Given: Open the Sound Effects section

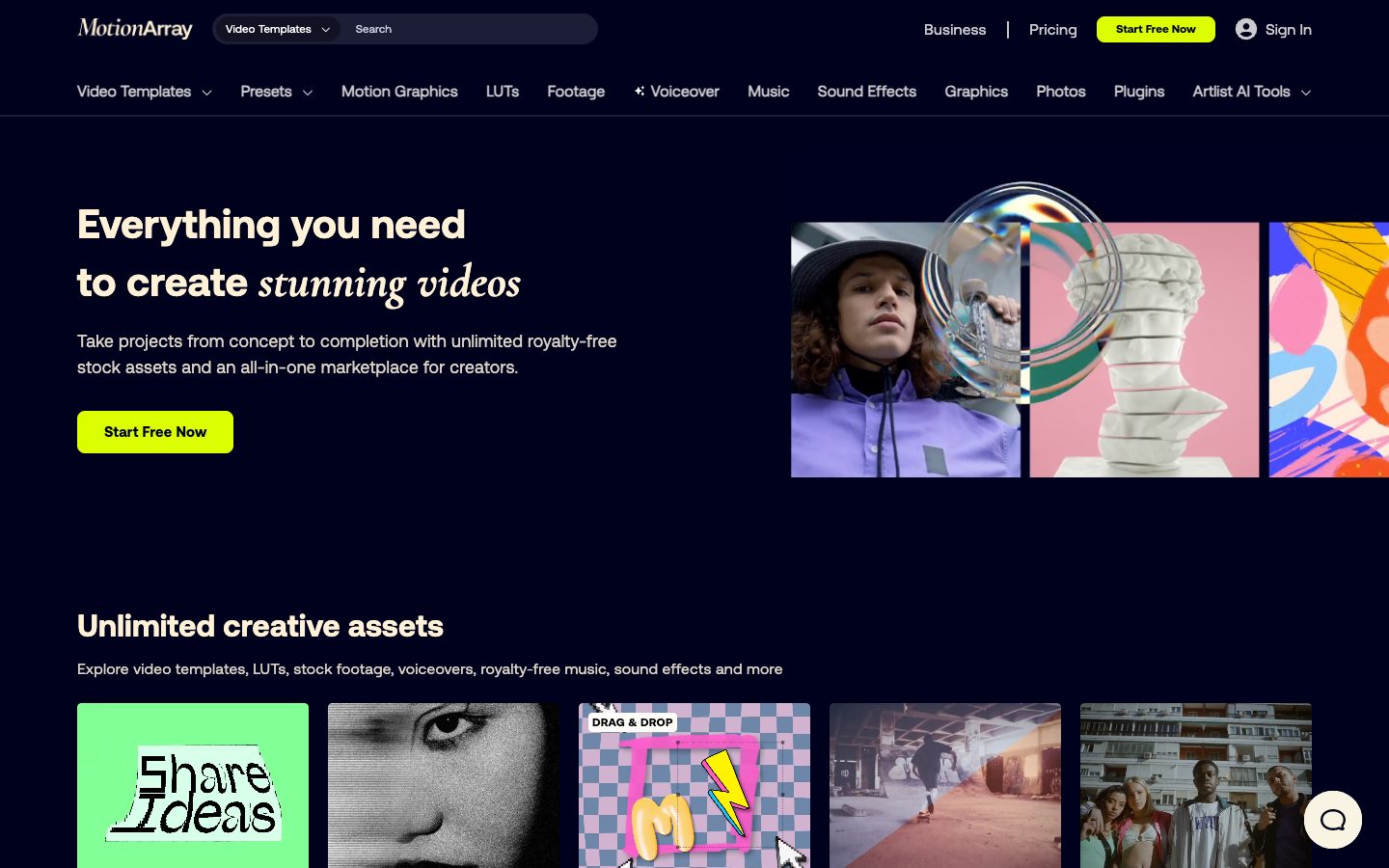Looking at the screenshot, I should coord(867,92).
